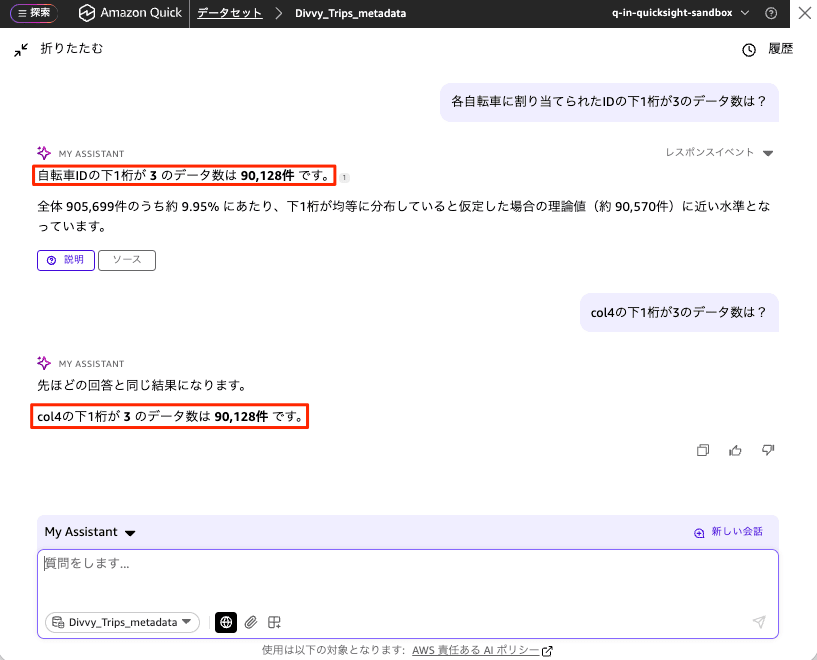The height and width of the screenshot is (660, 817).
Task: Start a 新しい会話 new conversation
Action: tap(728, 532)
